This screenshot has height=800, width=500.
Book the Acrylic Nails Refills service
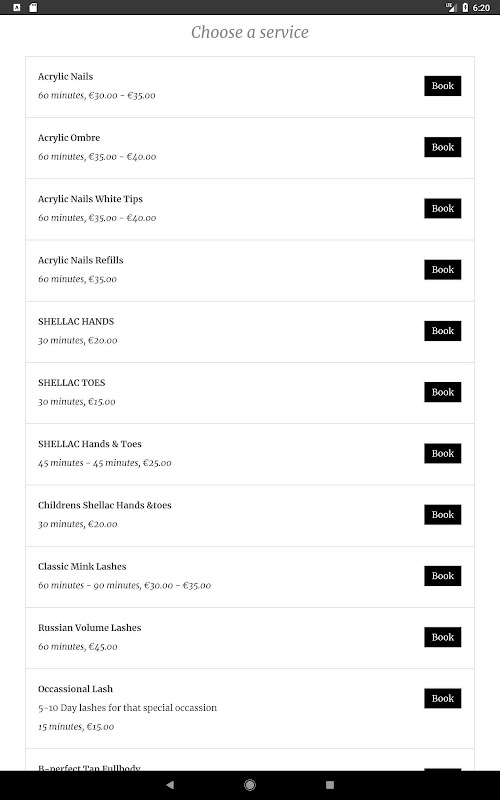442,269
